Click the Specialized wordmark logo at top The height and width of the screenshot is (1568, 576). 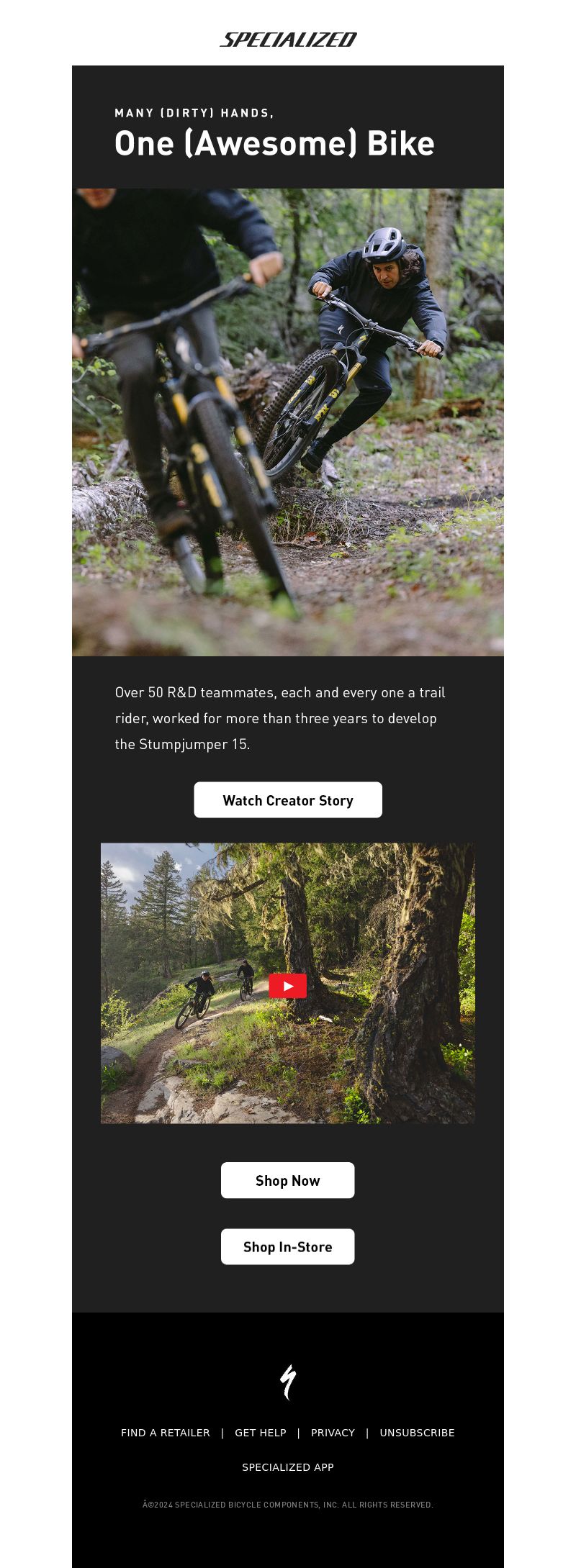pos(288,40)
